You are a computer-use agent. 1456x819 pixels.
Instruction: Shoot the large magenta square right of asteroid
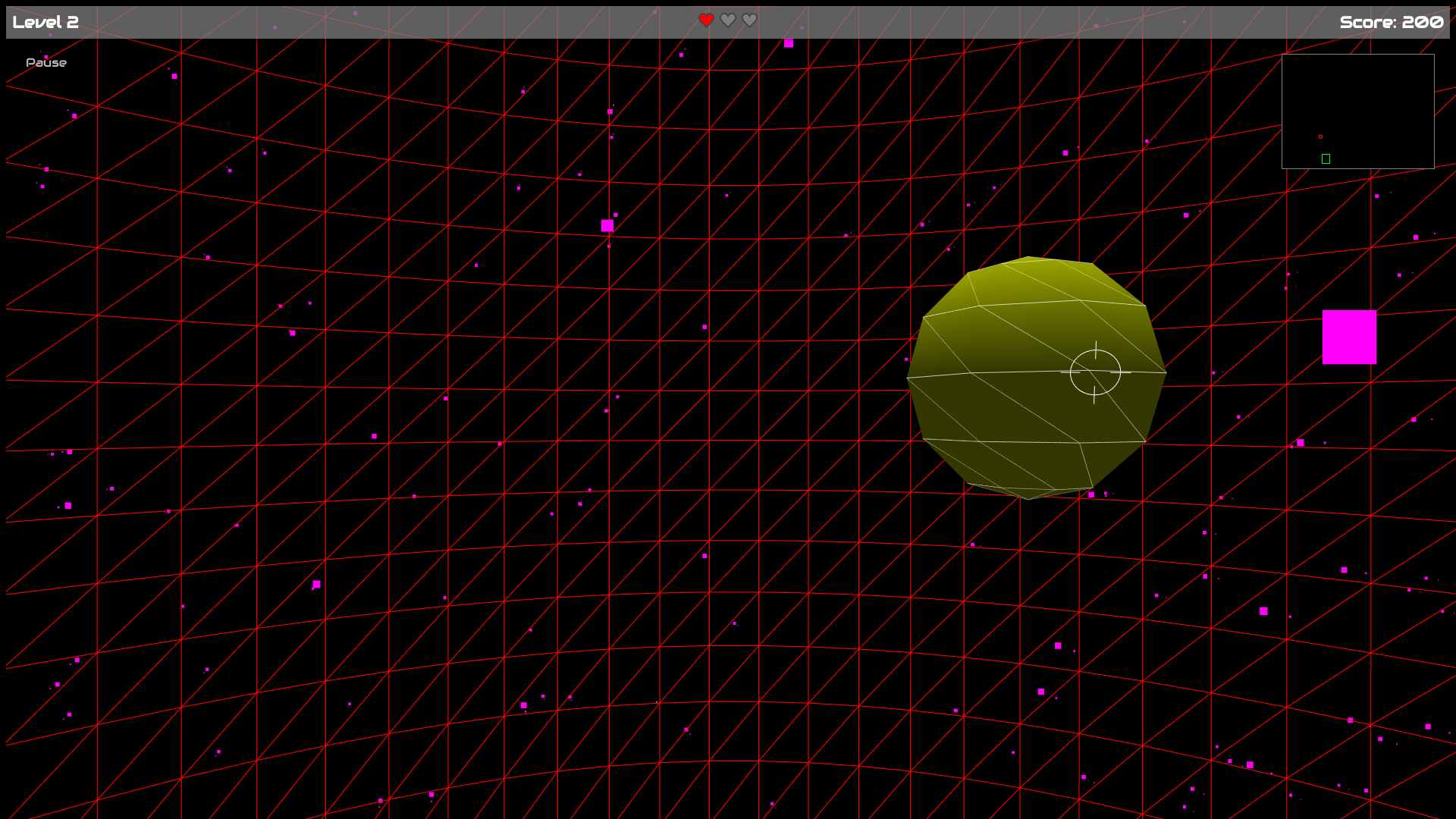(x=1349, y=337)
